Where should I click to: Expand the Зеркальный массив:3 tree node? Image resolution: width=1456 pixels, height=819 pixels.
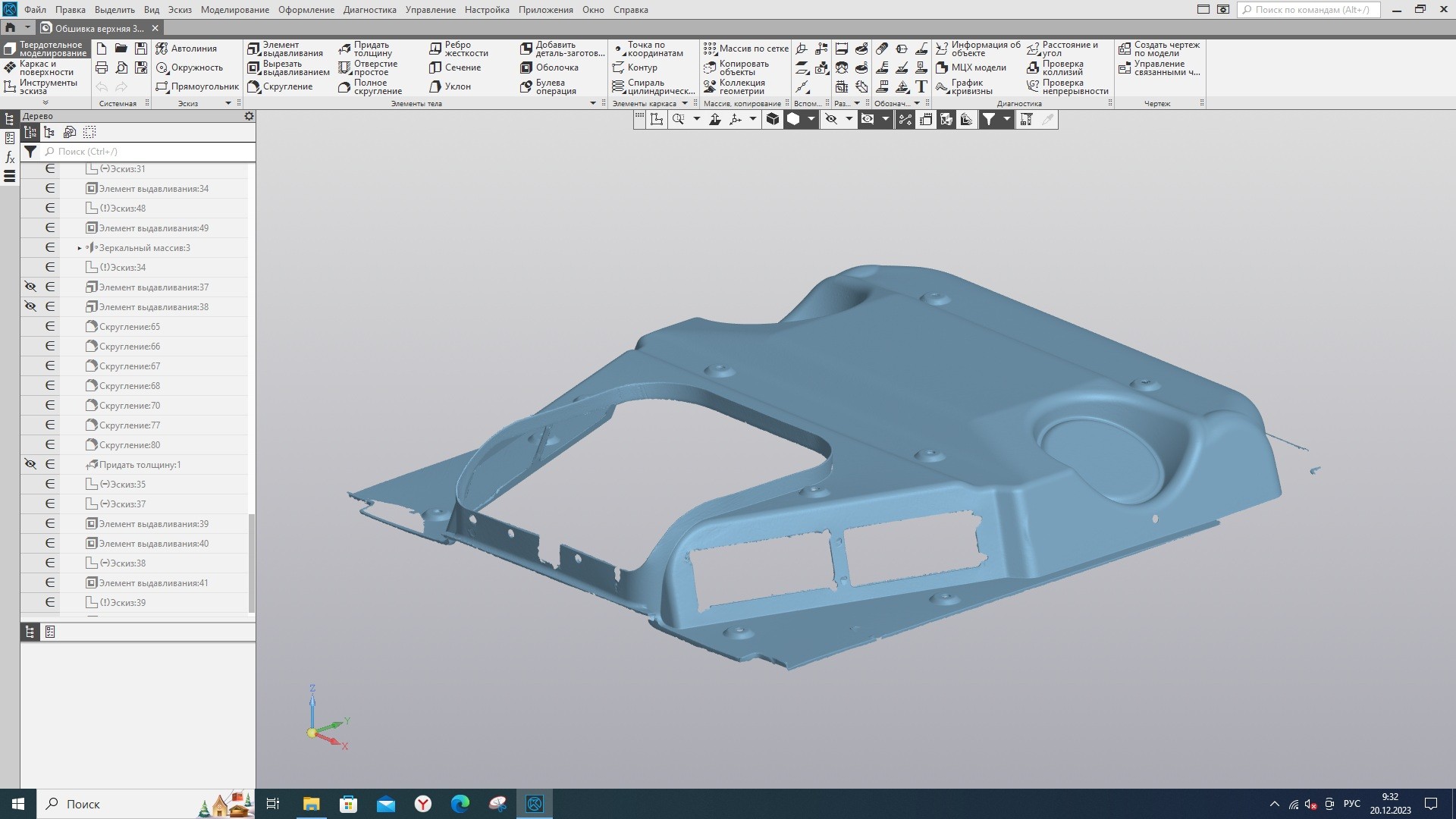80,248
